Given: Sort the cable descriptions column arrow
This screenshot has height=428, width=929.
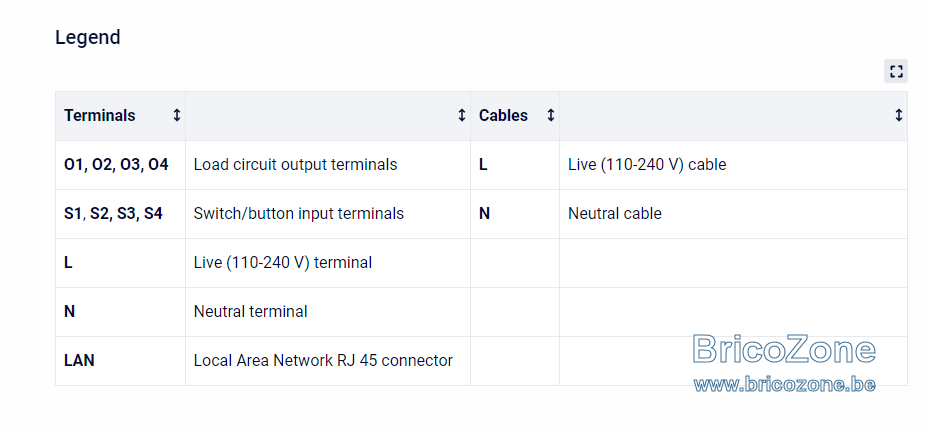Looking at the screenshot, I should point(899,115).
